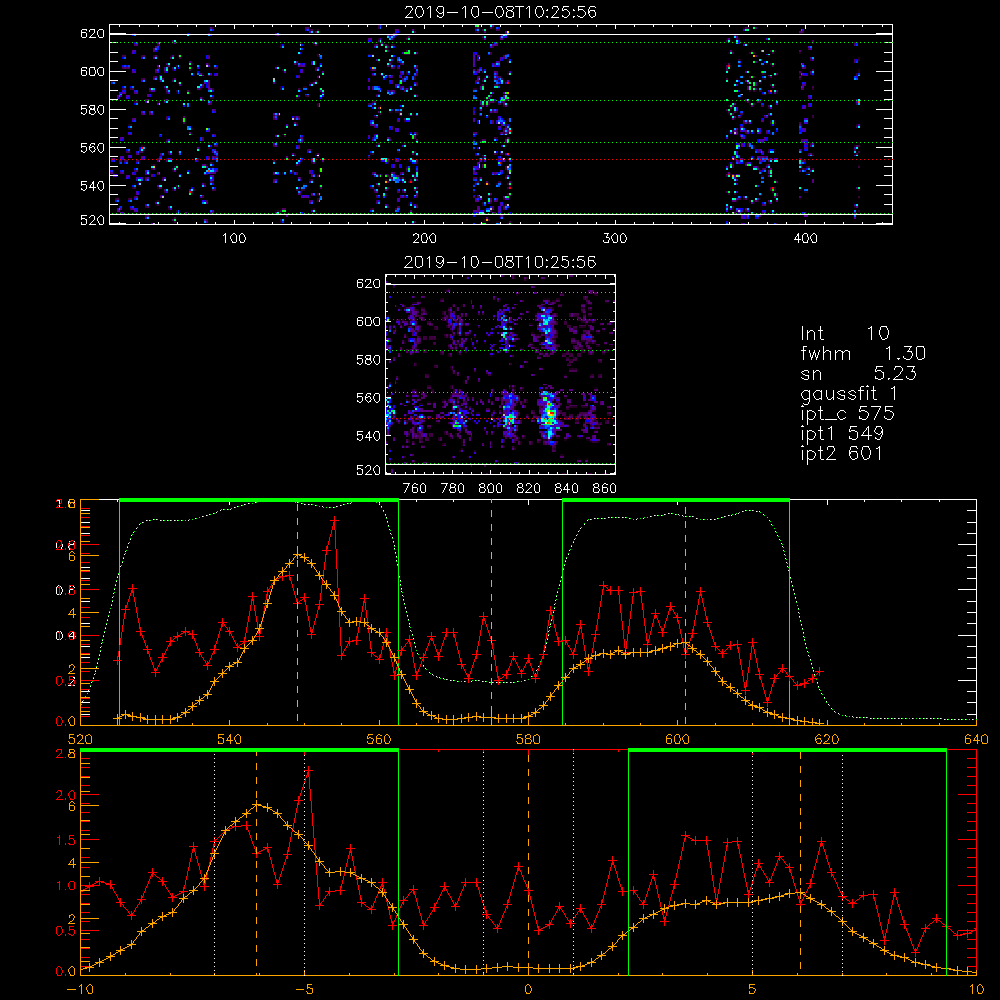Click x-axis label 800 on middle plot

(x=490, y=489)
